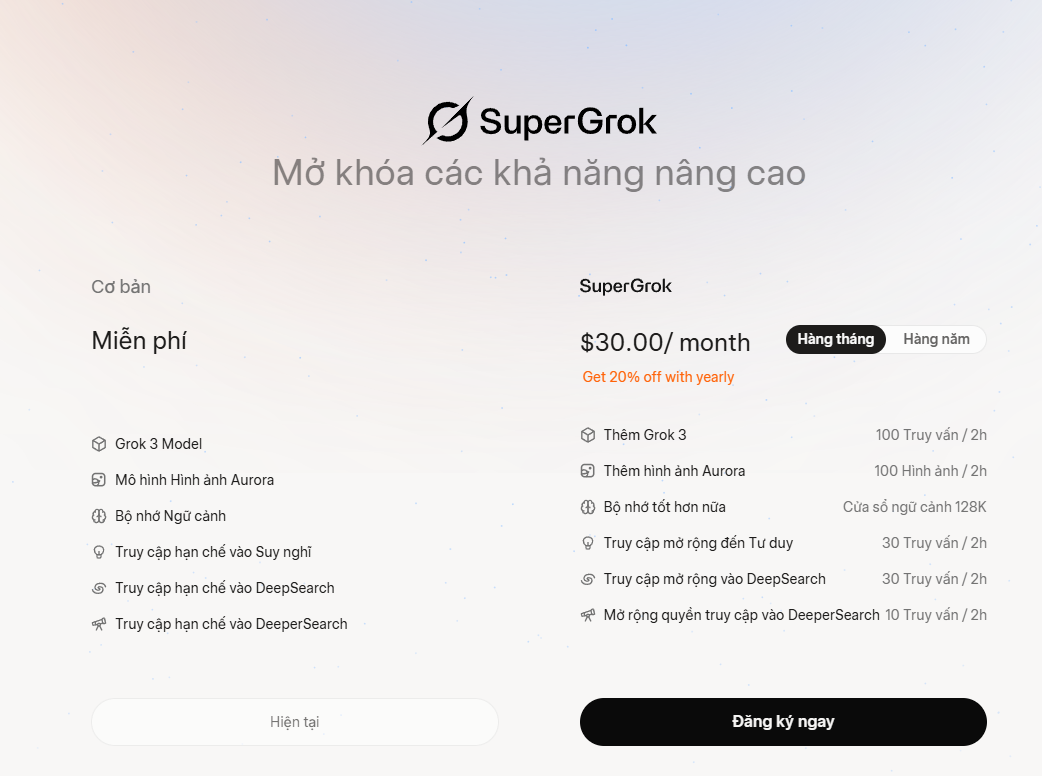Click the cube icon beside Grok 3 Model
The image size is (1042, 776).
point(99,444)
